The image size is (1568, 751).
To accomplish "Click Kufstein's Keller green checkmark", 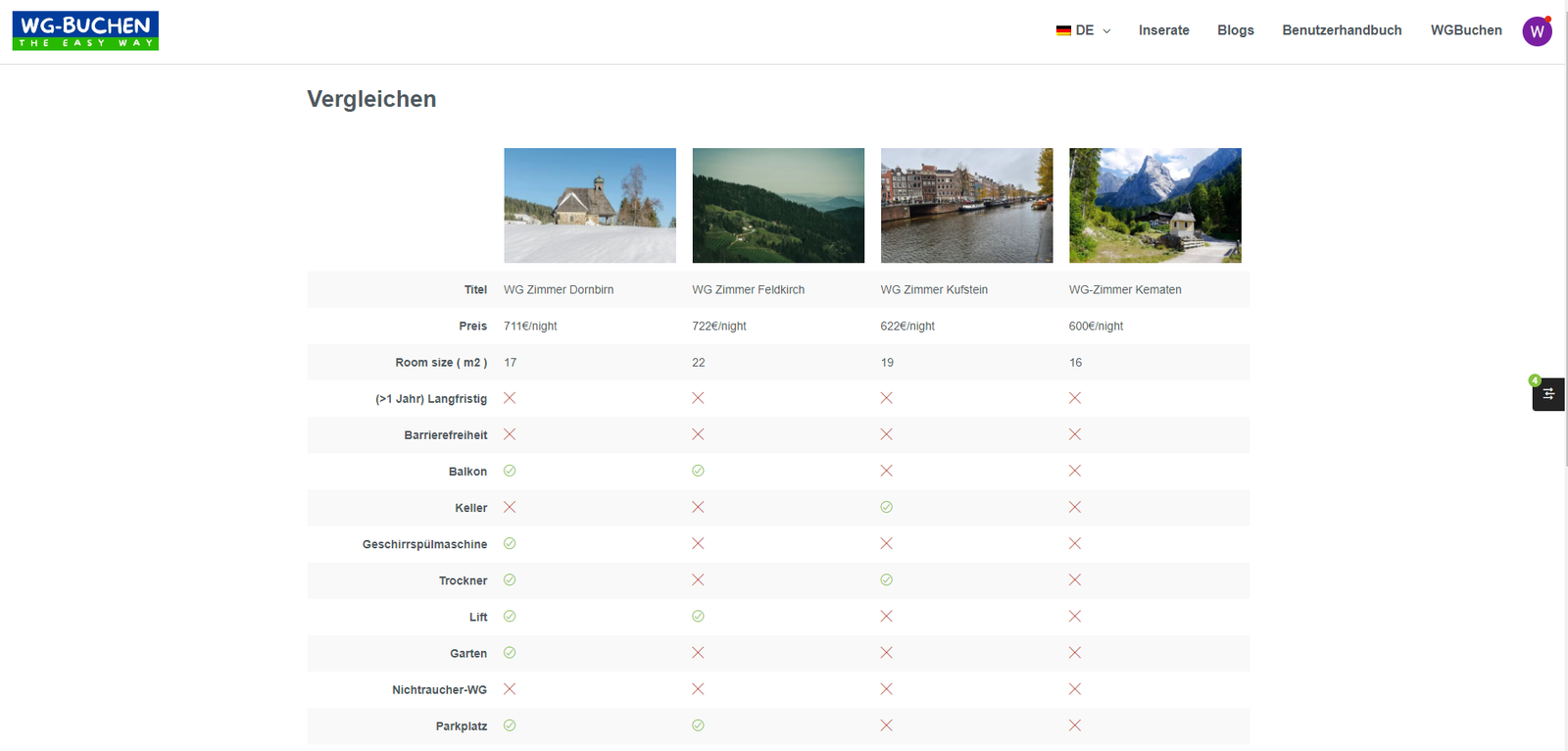I will [886, 507].
